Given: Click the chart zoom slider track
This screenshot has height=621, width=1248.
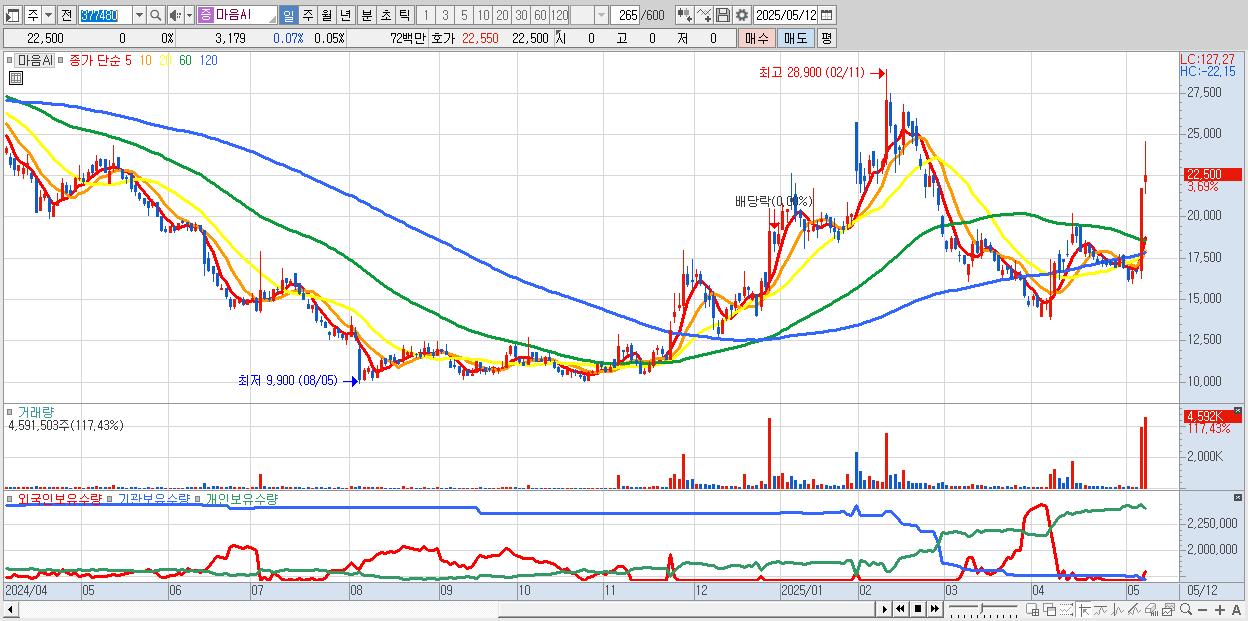Looking at the screenshot, I should coord(983,609).
